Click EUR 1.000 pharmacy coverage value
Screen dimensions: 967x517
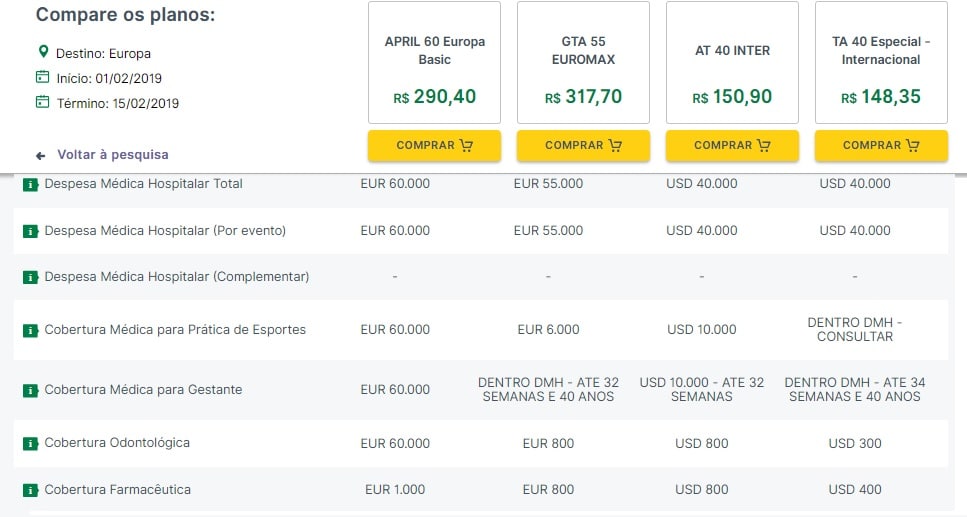pyautogui.click(x=395, y=489)
